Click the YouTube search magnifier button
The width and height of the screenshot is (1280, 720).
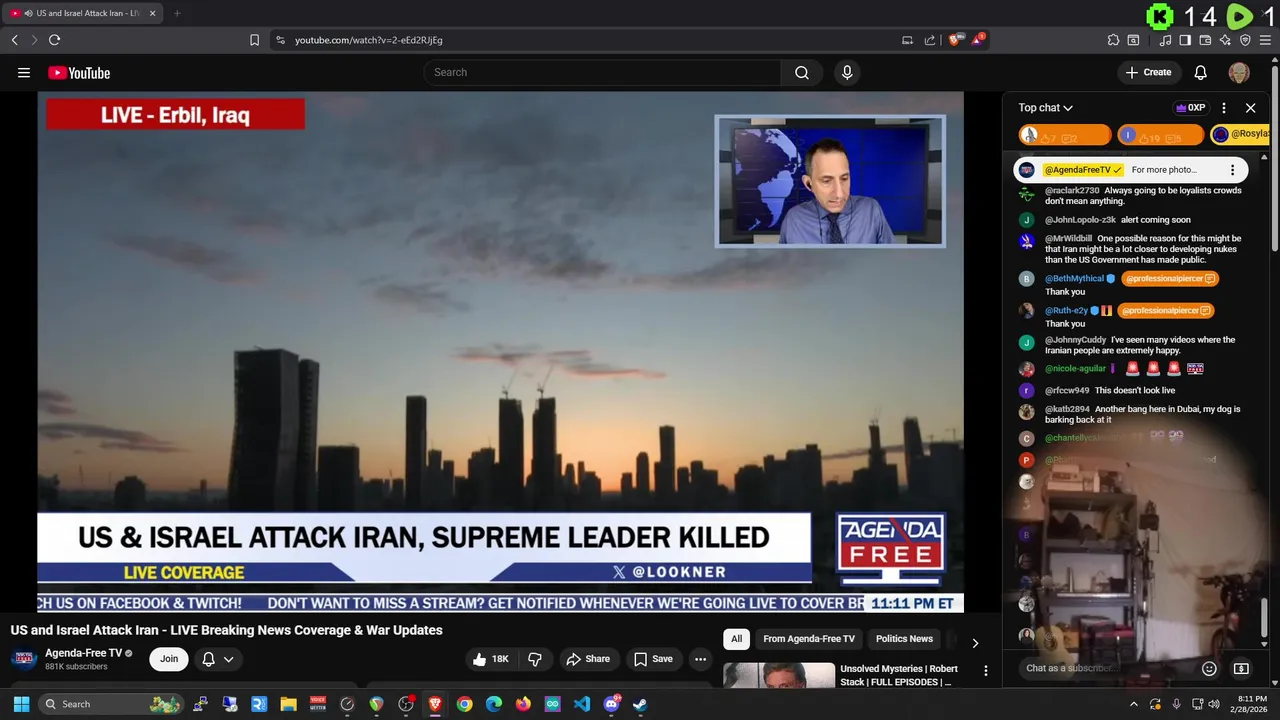802,72
